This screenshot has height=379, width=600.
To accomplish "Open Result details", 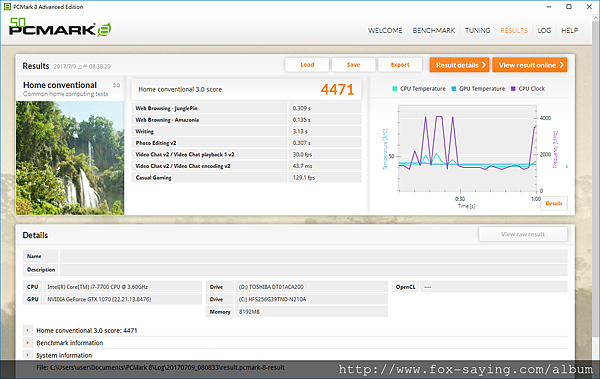I will [459, 65].
